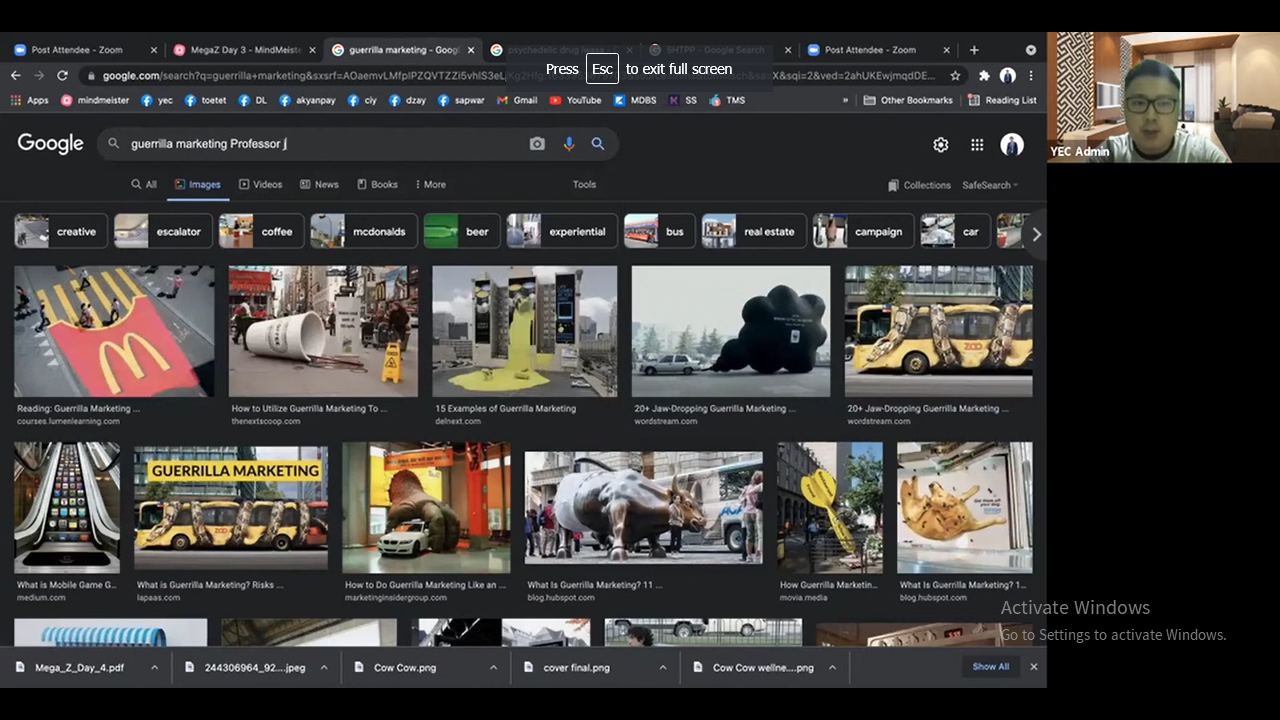Close the downloads bar
1280x720 pixels.
tap(1034, 667)
